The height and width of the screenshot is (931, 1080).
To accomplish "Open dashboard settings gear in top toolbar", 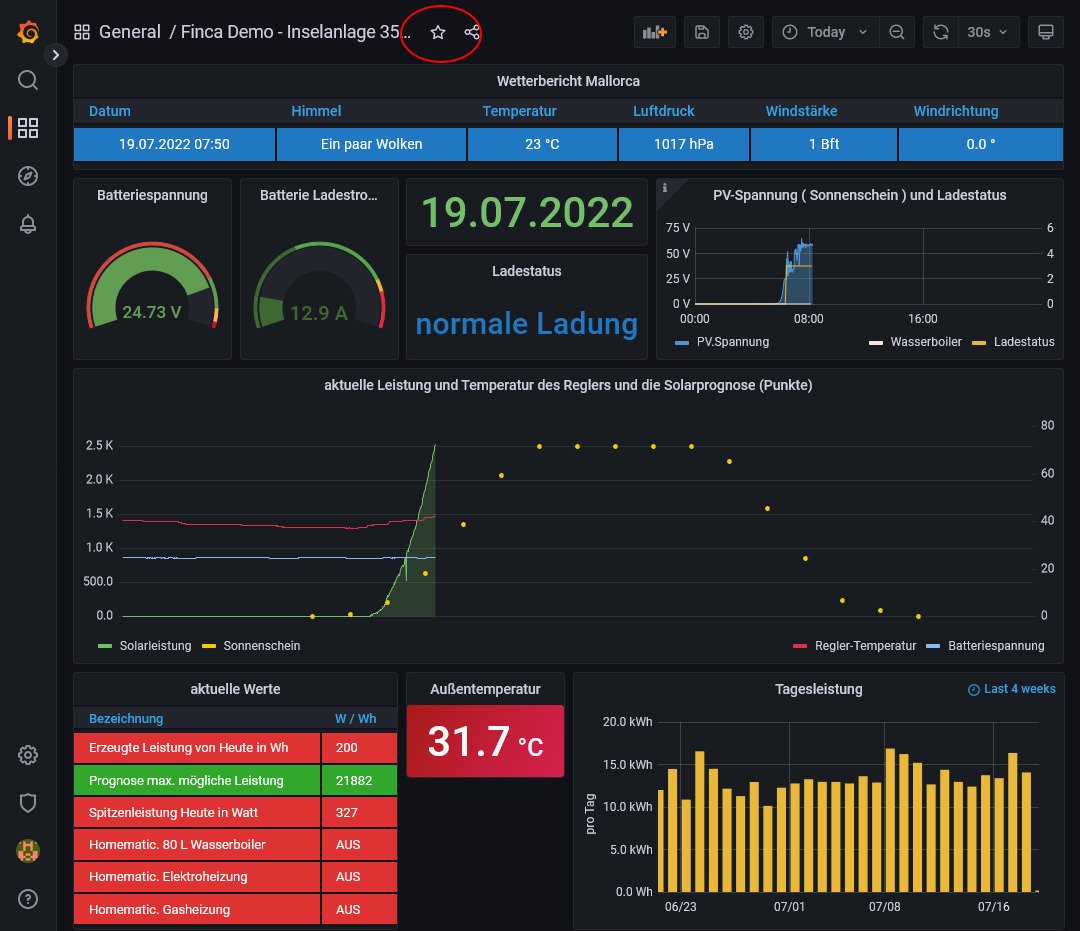I will [x=746, y=32].
